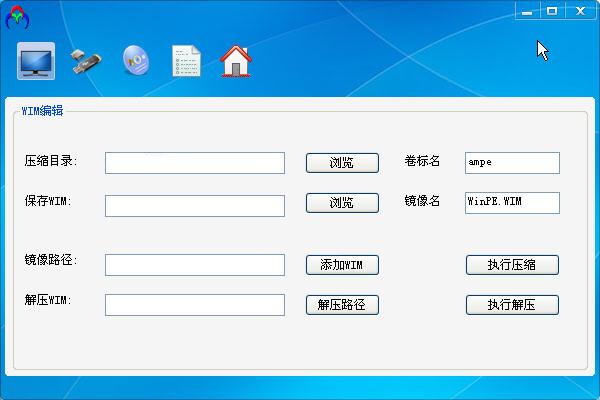600x400 pixels.
Task: Open the document checklist icon
Action: click(185, 61)
